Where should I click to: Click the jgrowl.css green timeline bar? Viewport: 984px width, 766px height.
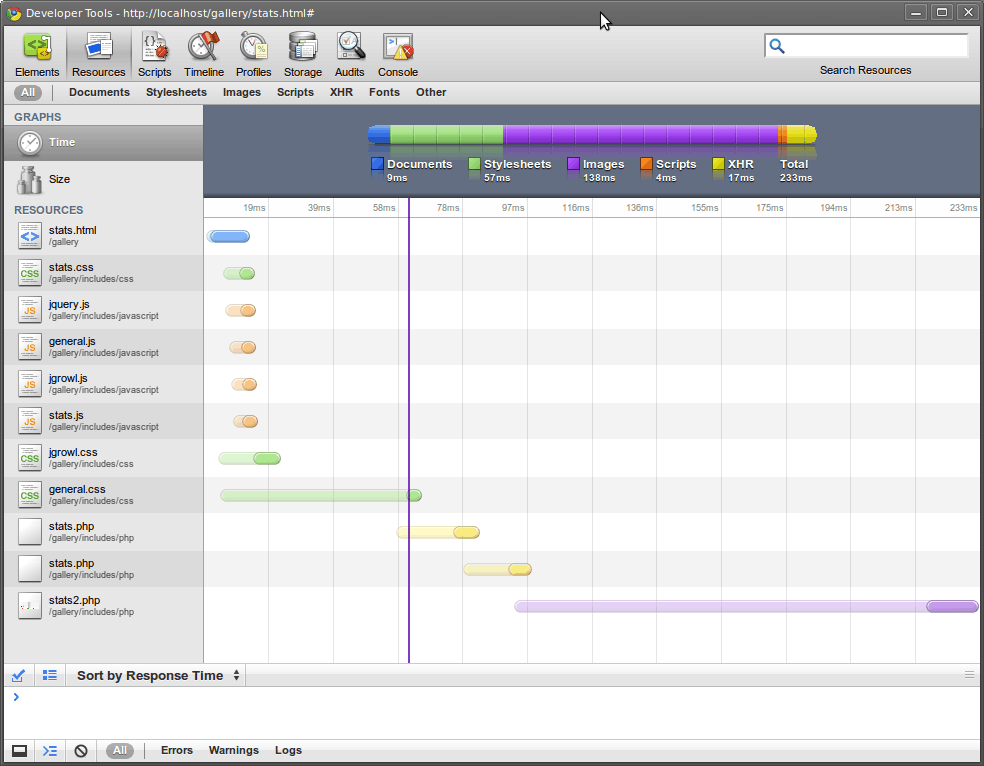point(249,459)
